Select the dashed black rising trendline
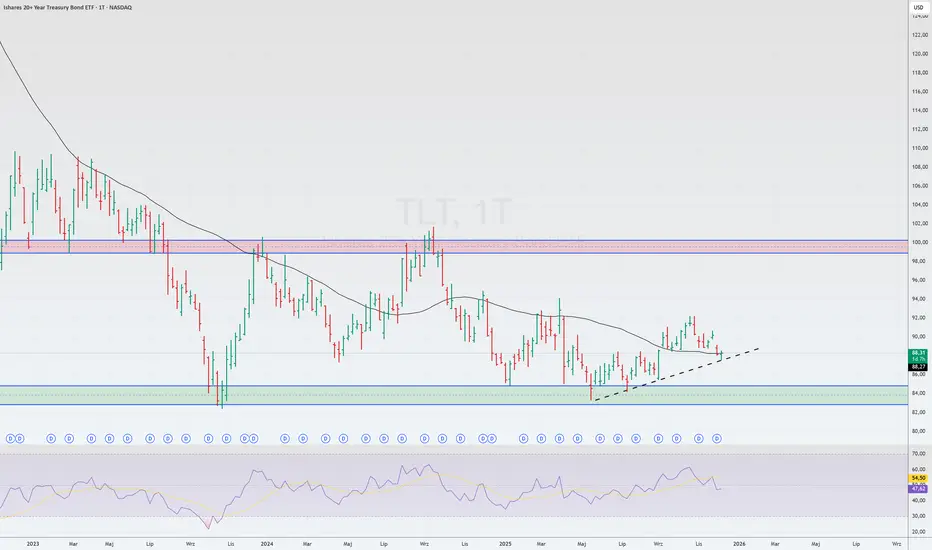 tap(676, 374)
